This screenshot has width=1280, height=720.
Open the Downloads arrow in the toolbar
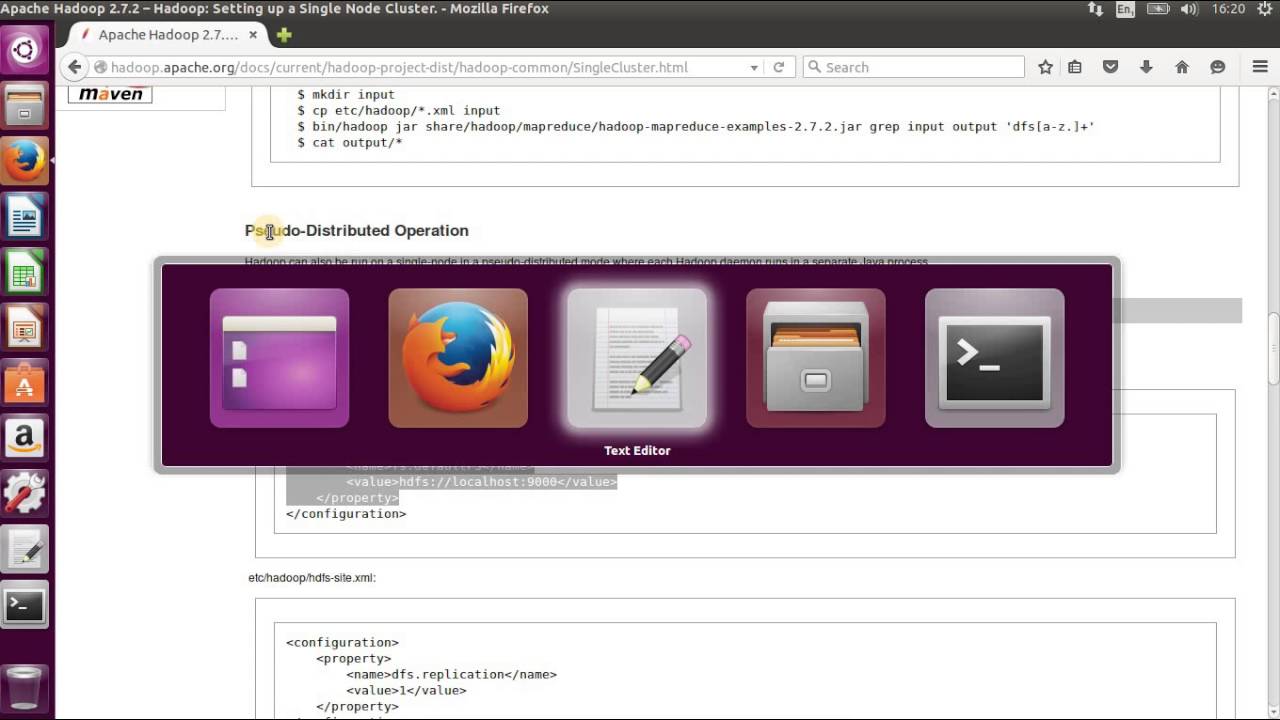coord(1146,67)
